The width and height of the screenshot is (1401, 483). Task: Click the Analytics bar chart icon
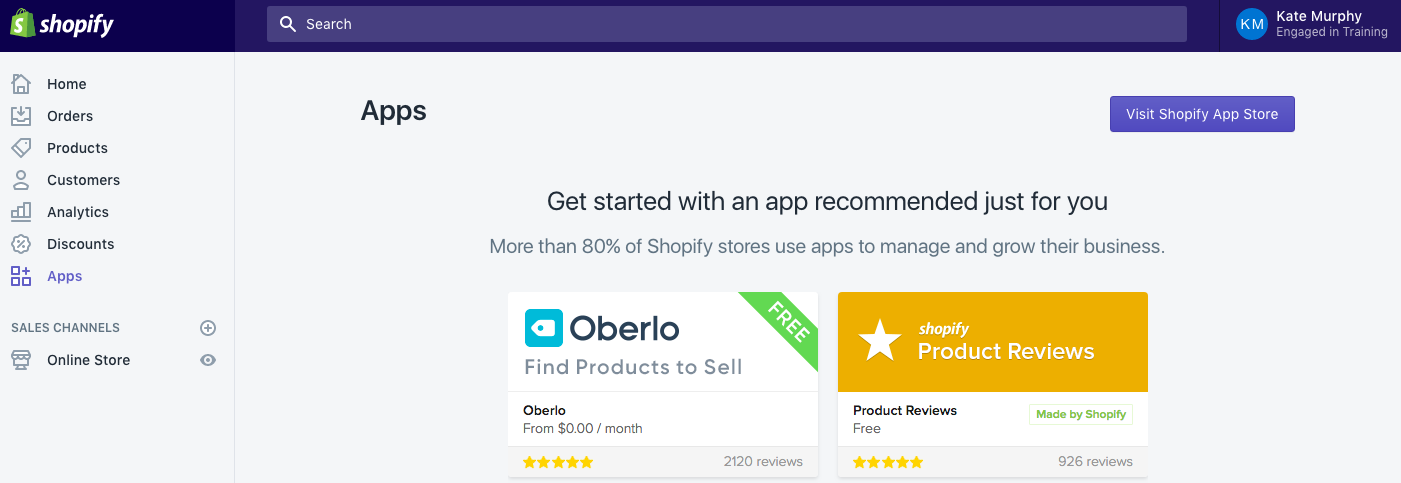[21, 212]
